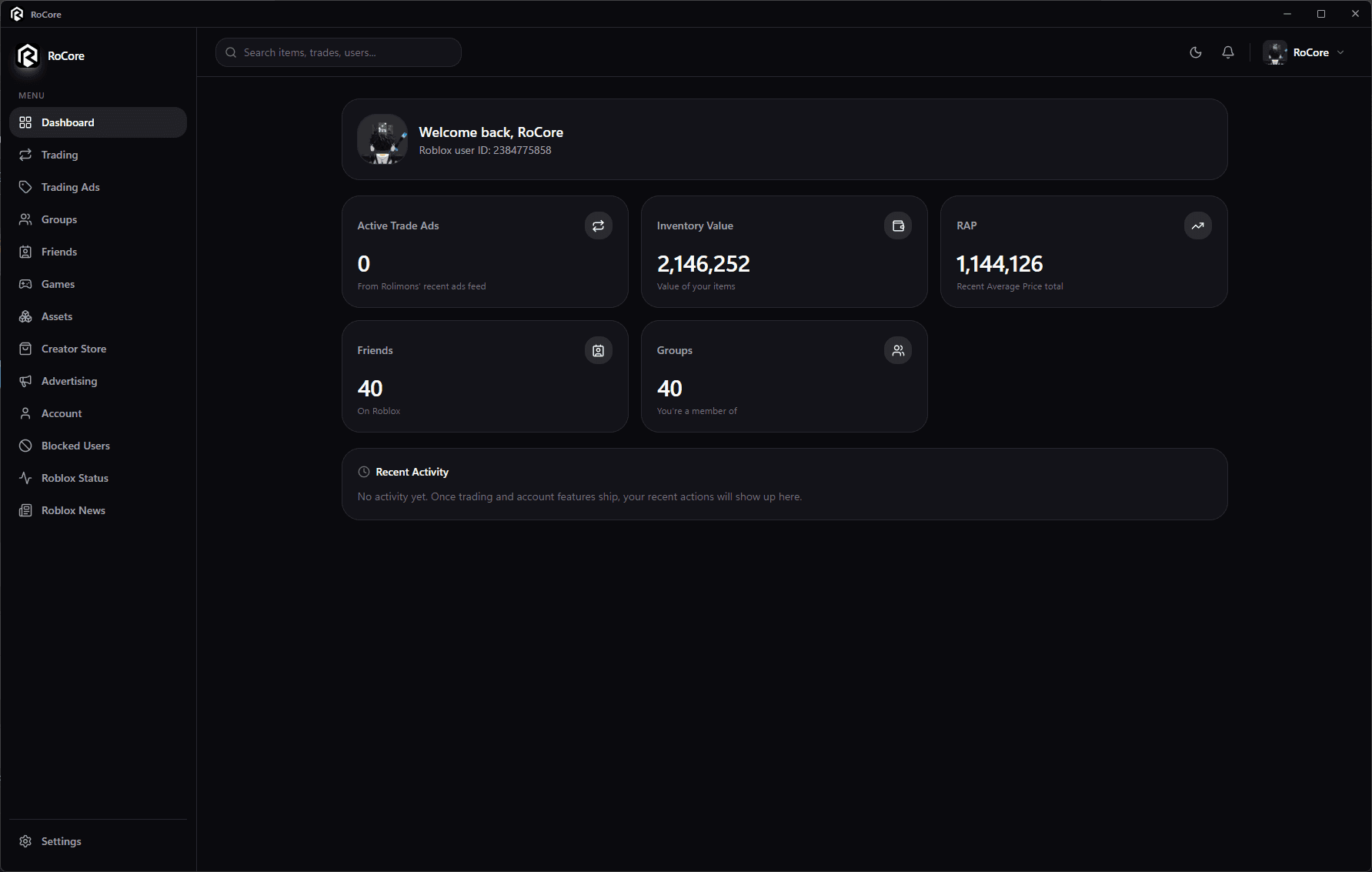
Task: Open Settings at the sidebar bottom
Action: click(x=98, y=841)
